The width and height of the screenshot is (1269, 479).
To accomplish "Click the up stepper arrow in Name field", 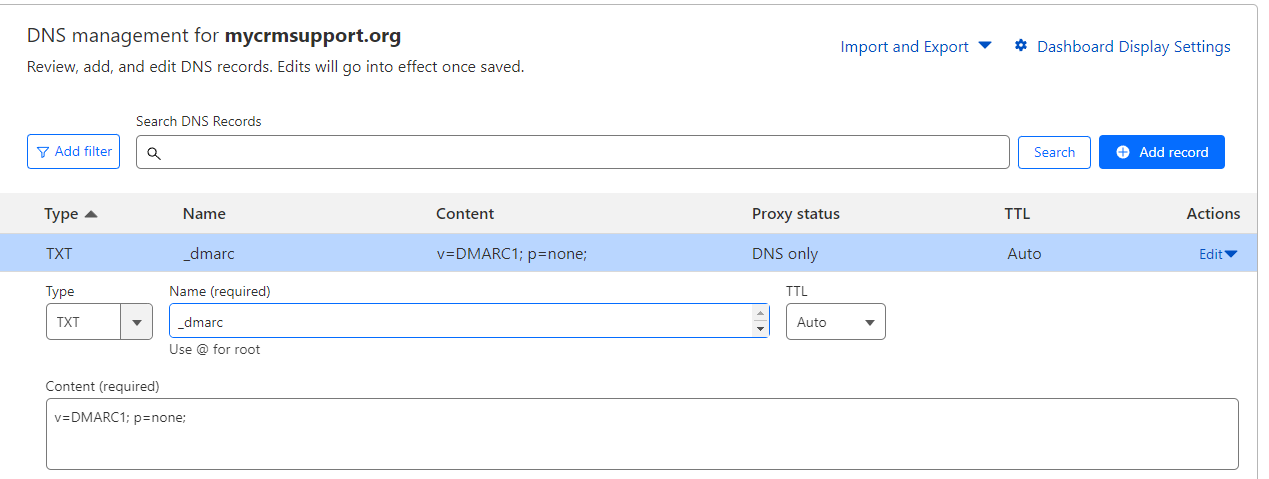I will [x=760, y=314].
